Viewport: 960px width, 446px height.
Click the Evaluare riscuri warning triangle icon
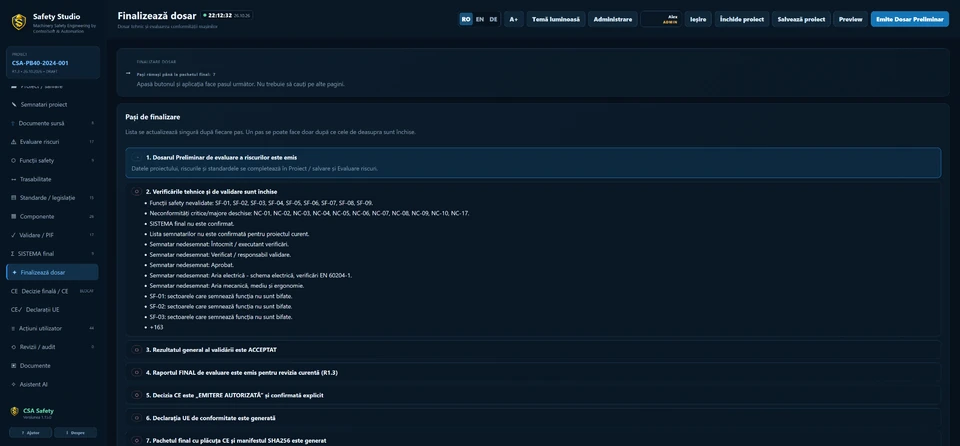pos(13,142)
